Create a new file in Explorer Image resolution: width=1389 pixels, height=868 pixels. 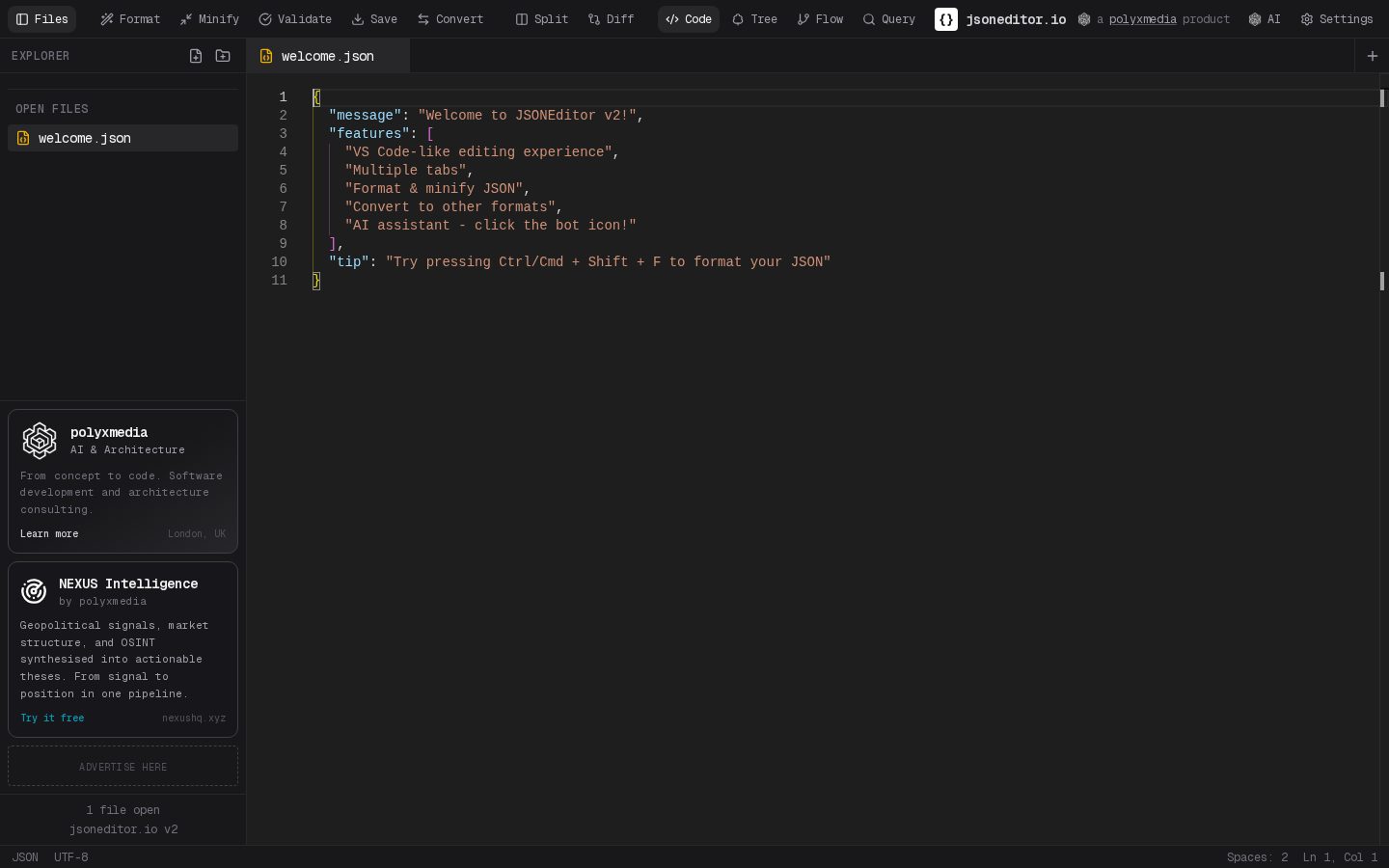pyautogui.click(x=196, y=56)
